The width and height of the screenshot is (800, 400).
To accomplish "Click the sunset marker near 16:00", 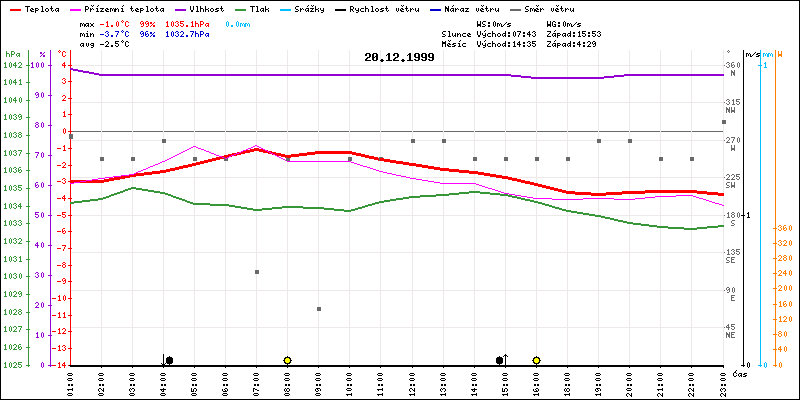I will tap(537, 360).
